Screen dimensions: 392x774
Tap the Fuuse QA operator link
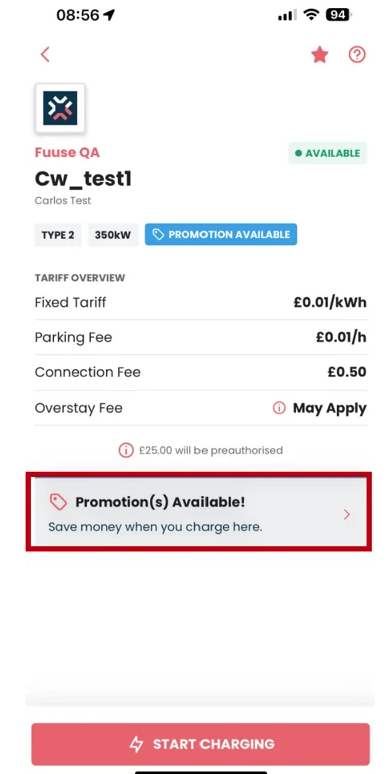point(67,153)
